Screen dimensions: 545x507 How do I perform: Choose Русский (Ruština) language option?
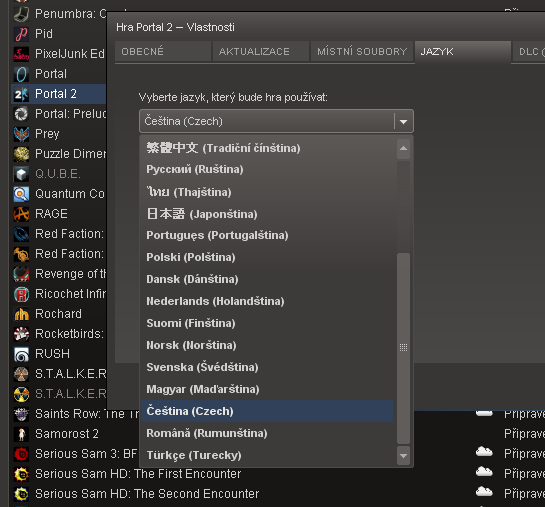click(267, 170)
